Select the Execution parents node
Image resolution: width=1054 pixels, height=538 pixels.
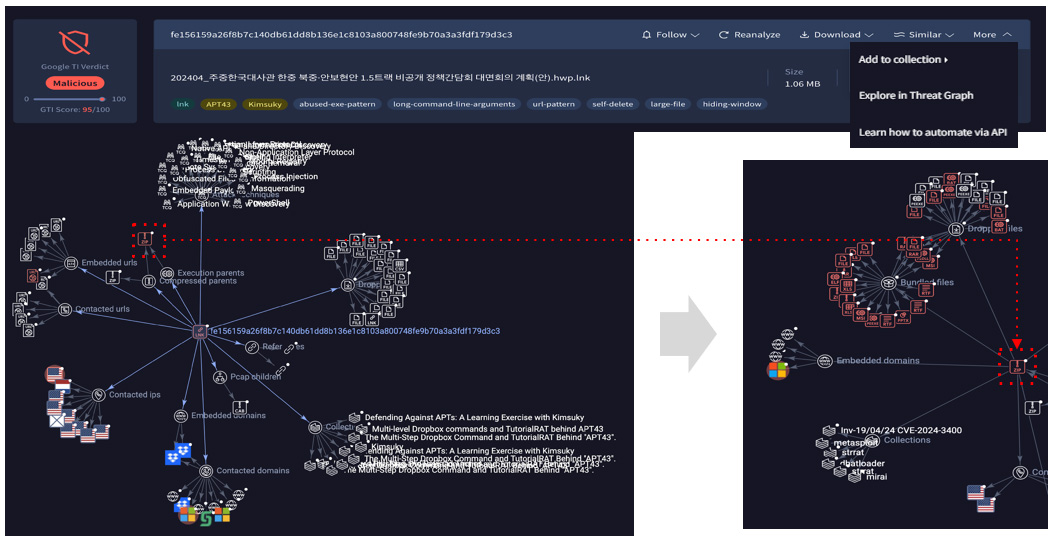pyautogui.click(x=167, y=274)
